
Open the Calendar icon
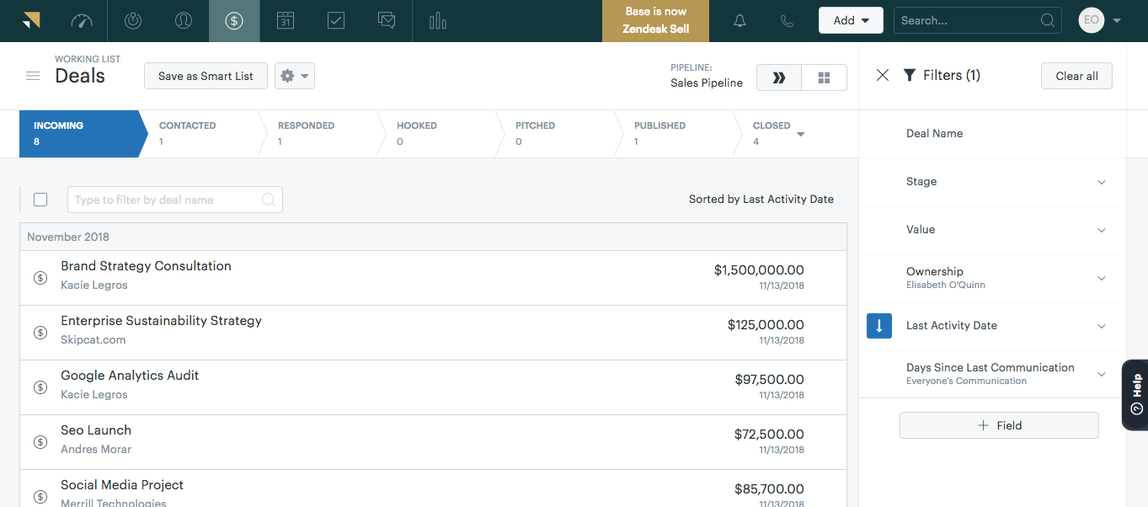[x=286, y=21]
